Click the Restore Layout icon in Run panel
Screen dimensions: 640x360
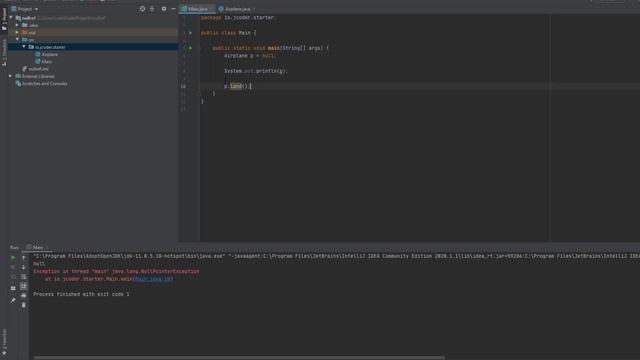13,288
